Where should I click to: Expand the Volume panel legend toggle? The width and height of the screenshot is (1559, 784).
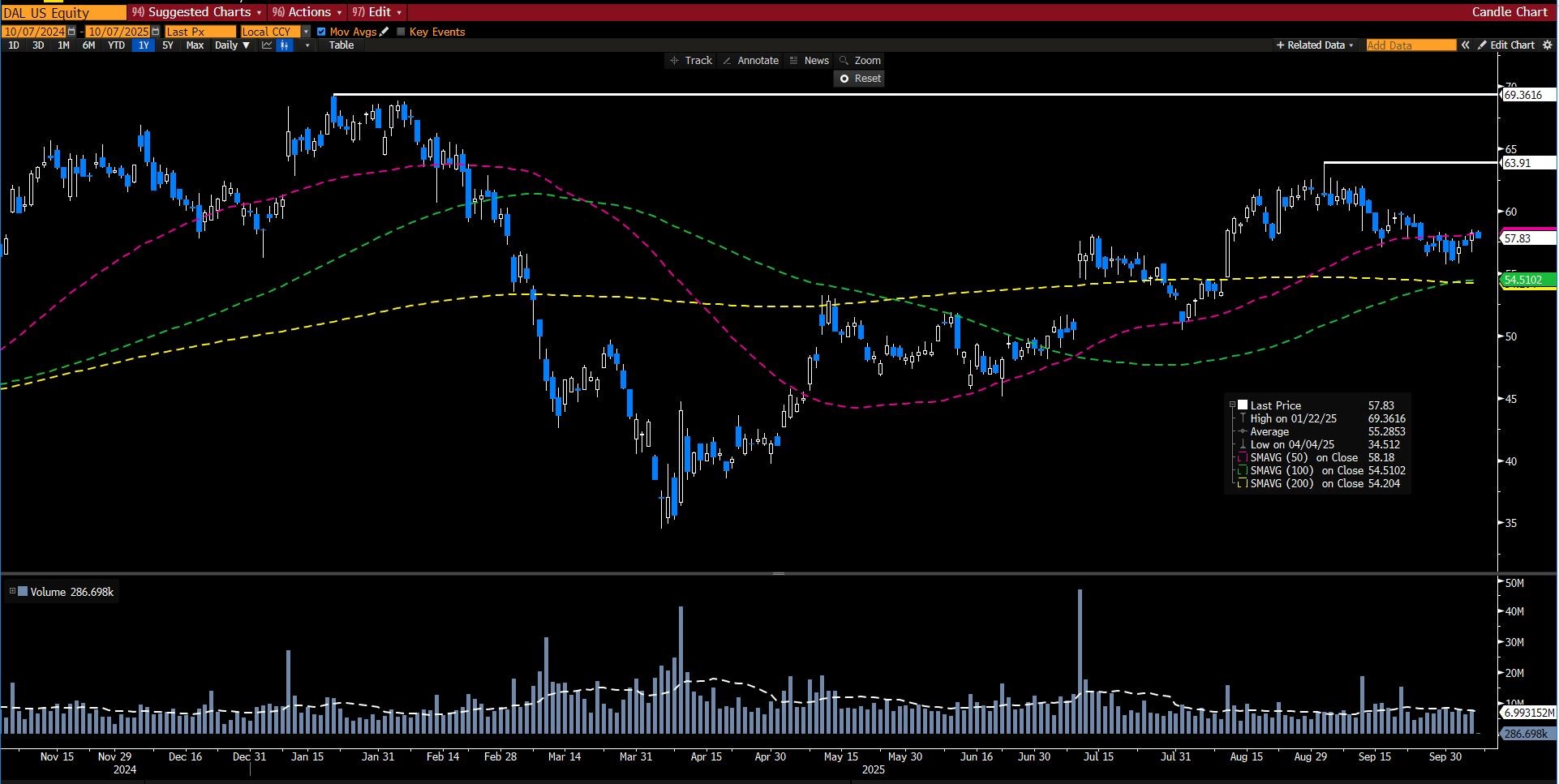[12, 592]
